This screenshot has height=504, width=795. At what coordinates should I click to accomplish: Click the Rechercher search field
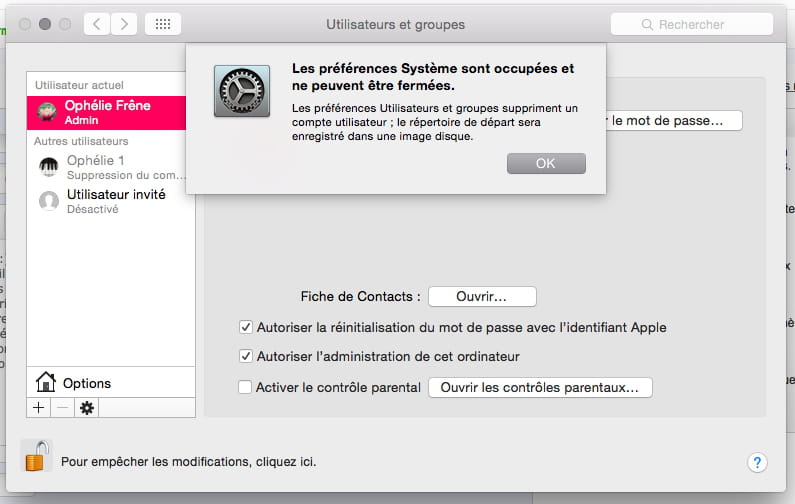point(692,24)
